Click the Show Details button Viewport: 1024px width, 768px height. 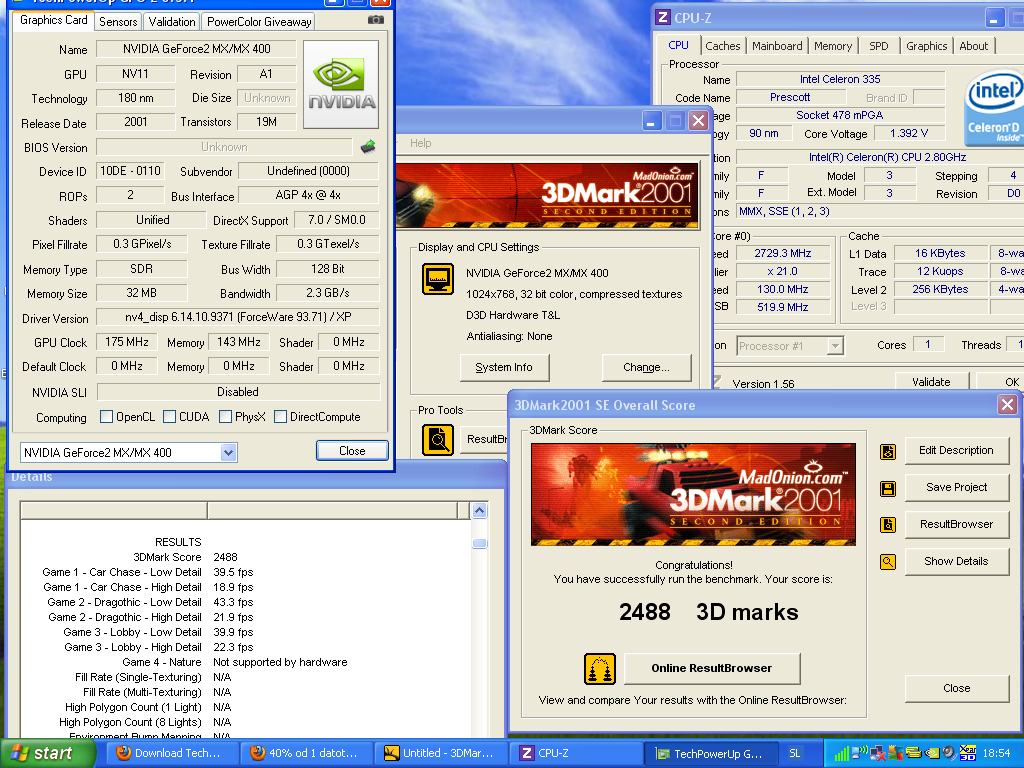coord(956,561)
